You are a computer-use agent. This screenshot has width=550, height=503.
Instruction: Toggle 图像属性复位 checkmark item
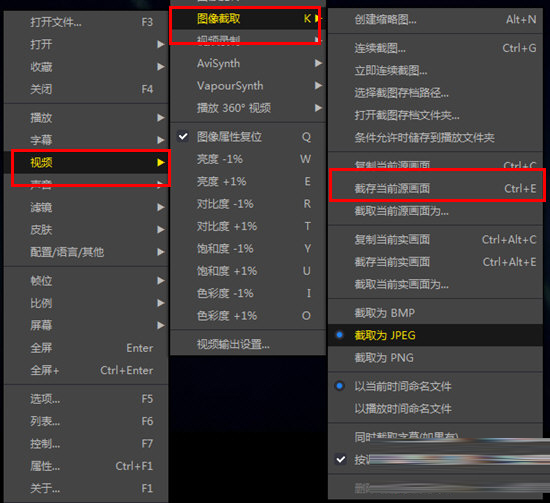(x=248, y=137)
